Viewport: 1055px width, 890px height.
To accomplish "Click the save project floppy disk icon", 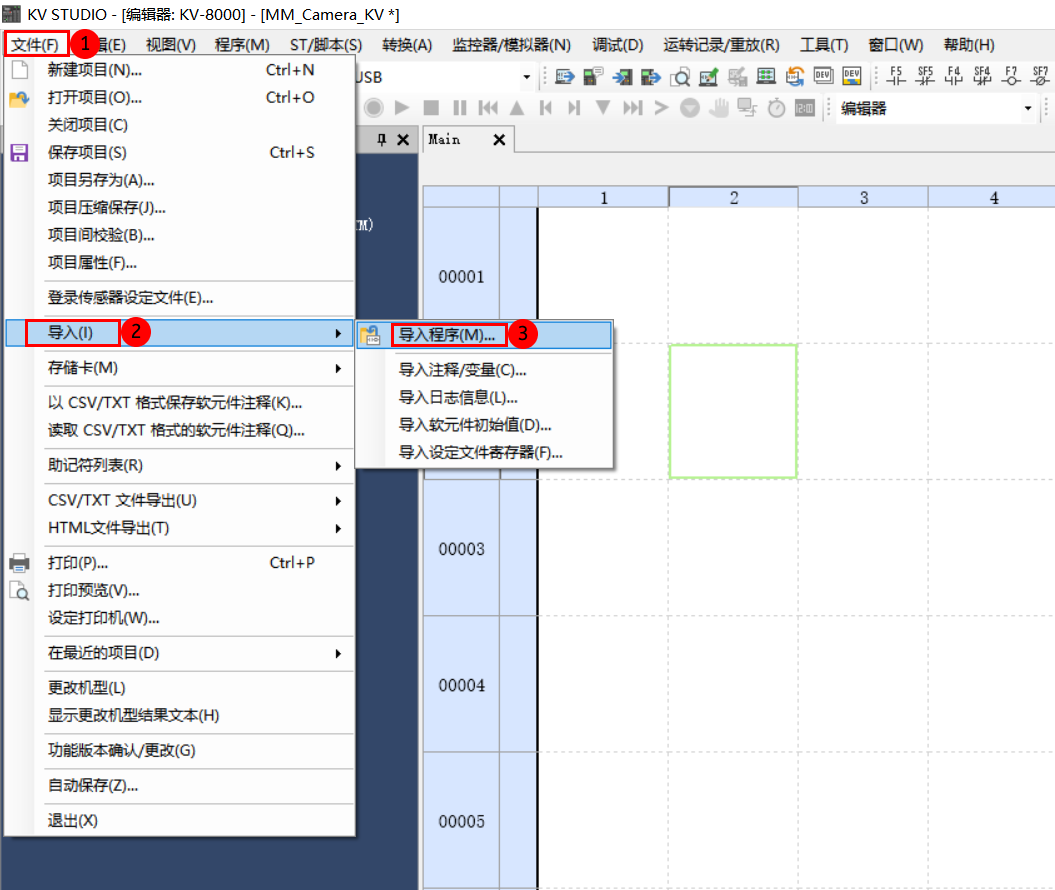I will (18, 151).
